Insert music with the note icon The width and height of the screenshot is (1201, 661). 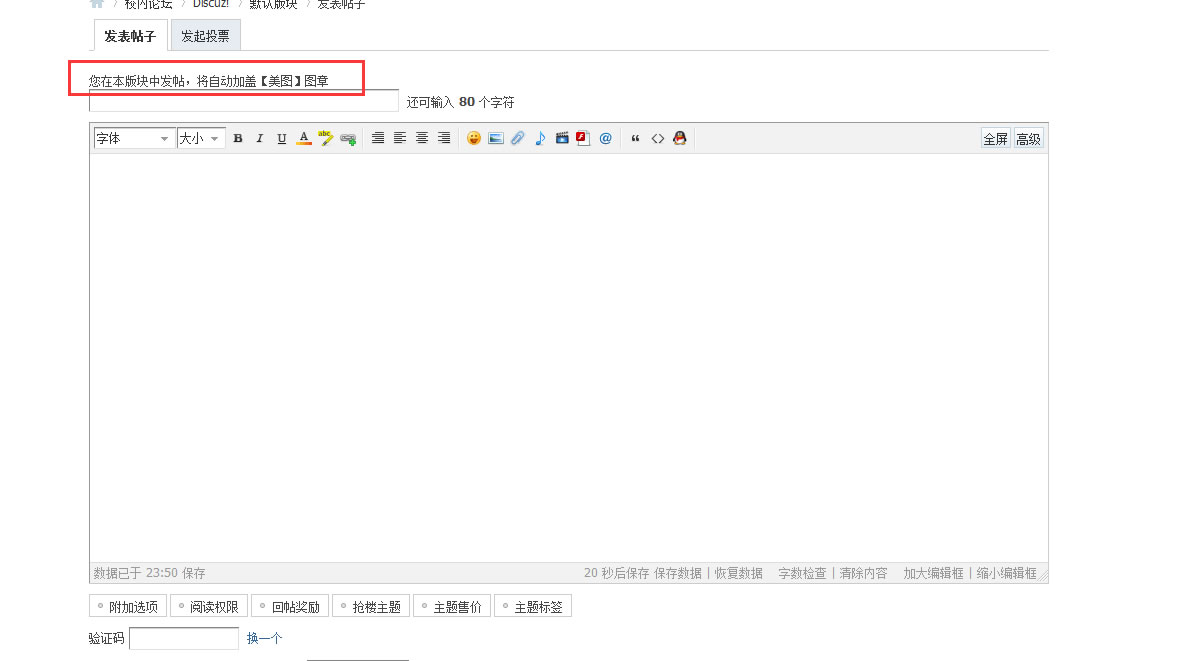540,139
